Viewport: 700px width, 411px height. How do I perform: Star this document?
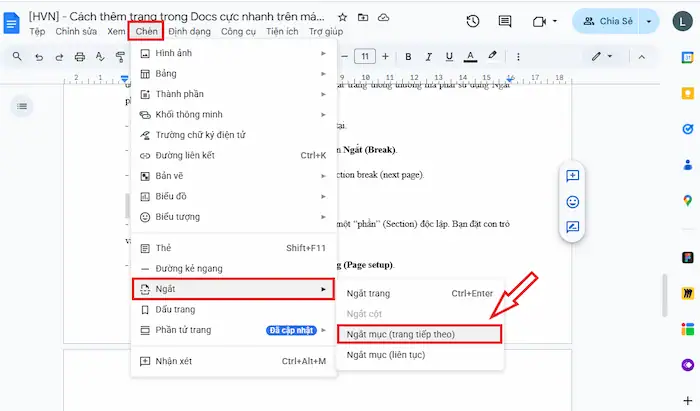click(x=343, y=17)
